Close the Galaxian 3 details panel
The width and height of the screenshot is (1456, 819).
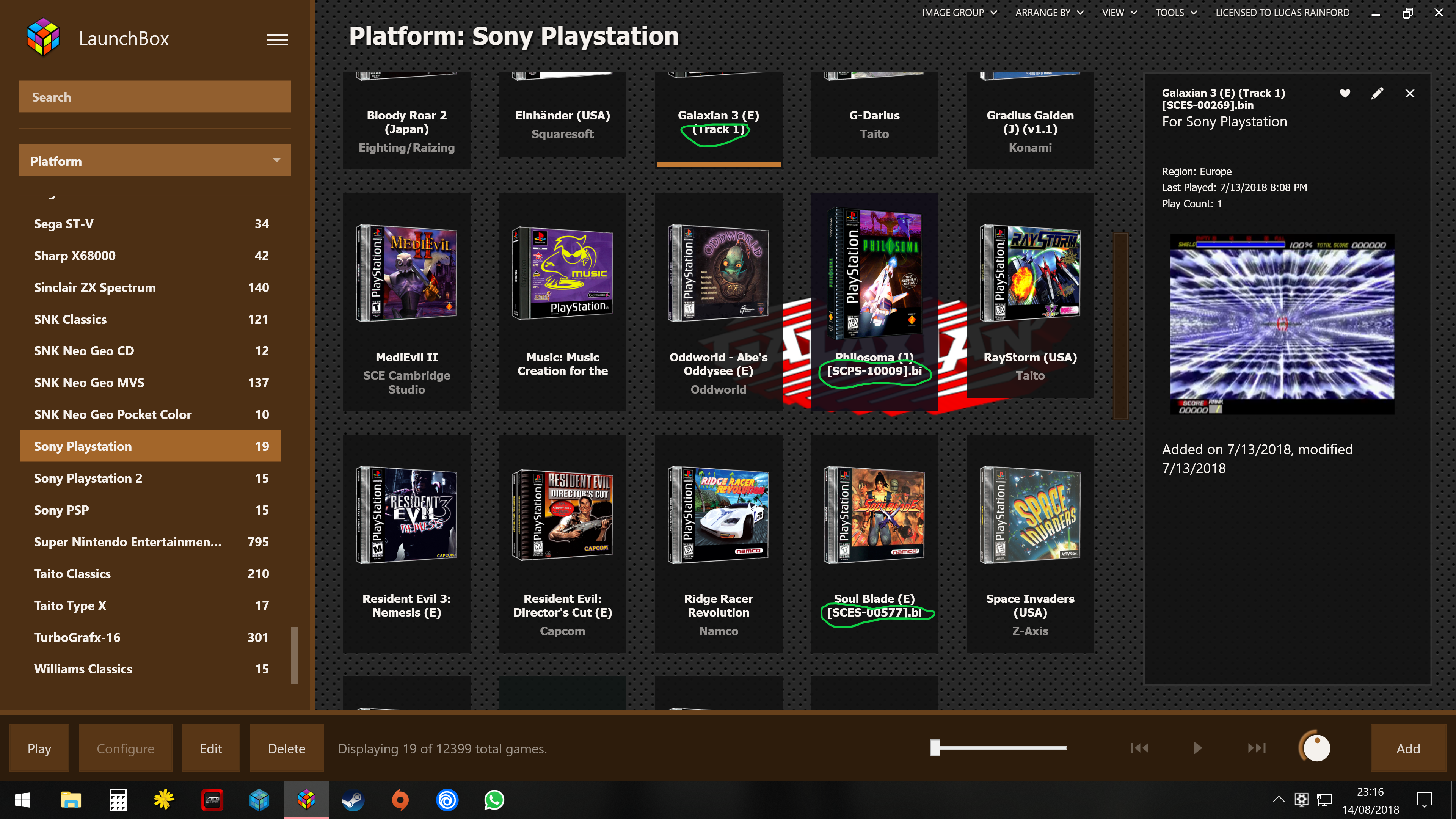1410,93
